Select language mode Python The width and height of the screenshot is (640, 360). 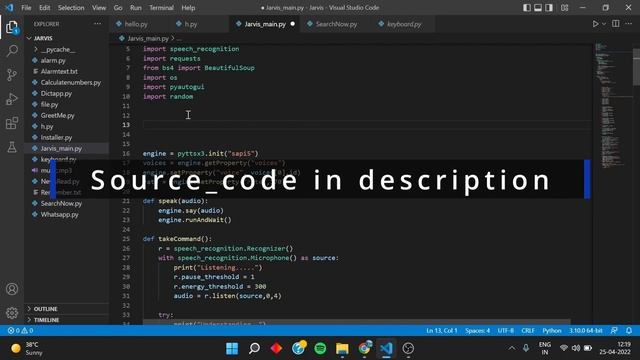tap(552, 331)
